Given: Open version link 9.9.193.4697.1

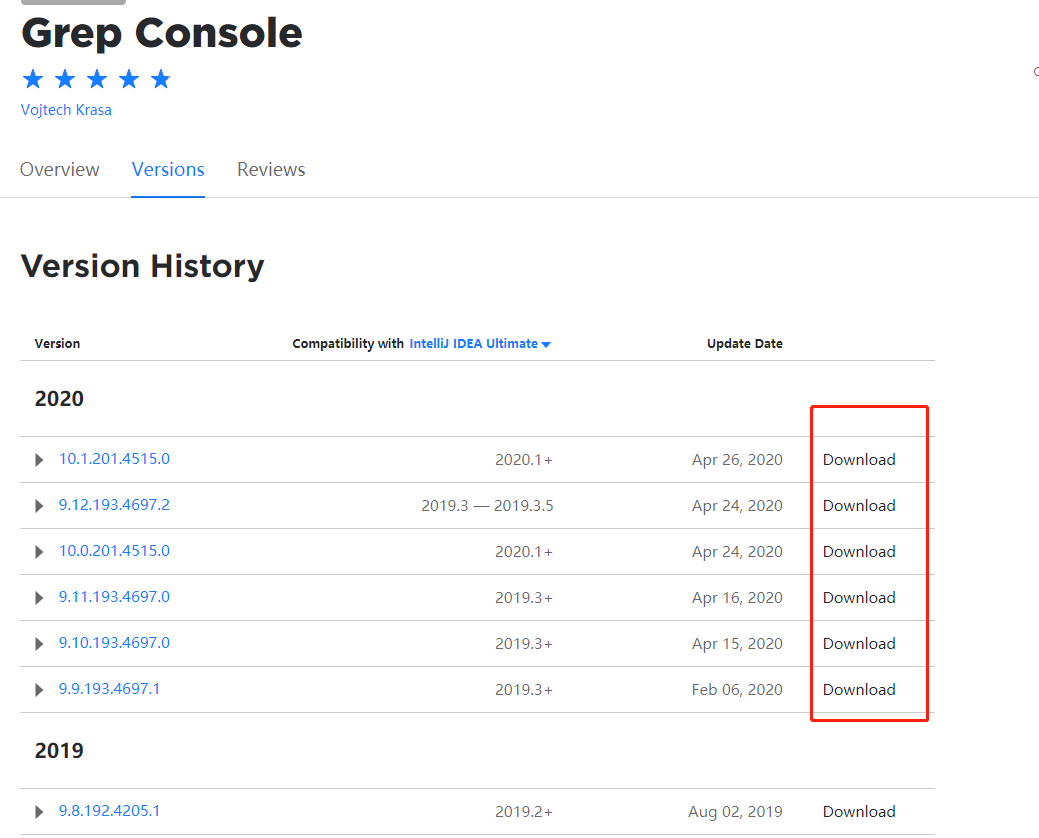Looking at the screenshot, I should (109, 689).
